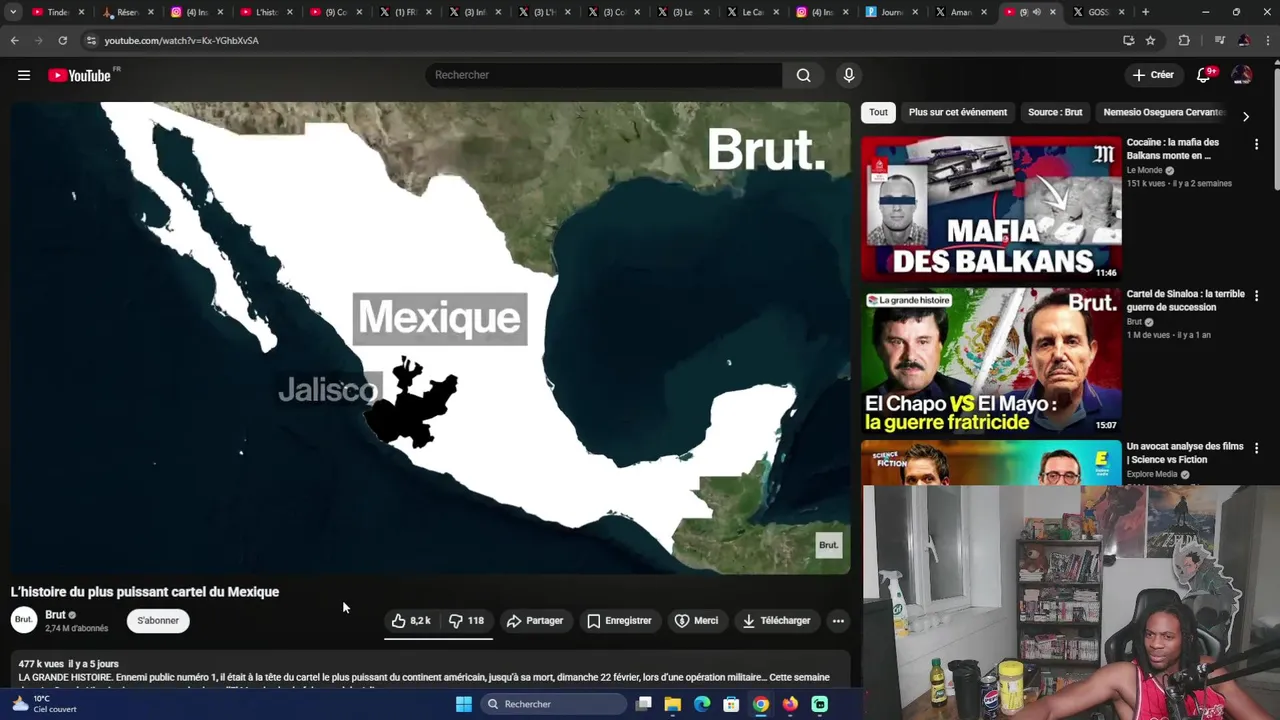Image resolution: width=1280 pixels, height=720 pixels.
Task: Start voice search with the microphone
Action: tap(849, 75)
